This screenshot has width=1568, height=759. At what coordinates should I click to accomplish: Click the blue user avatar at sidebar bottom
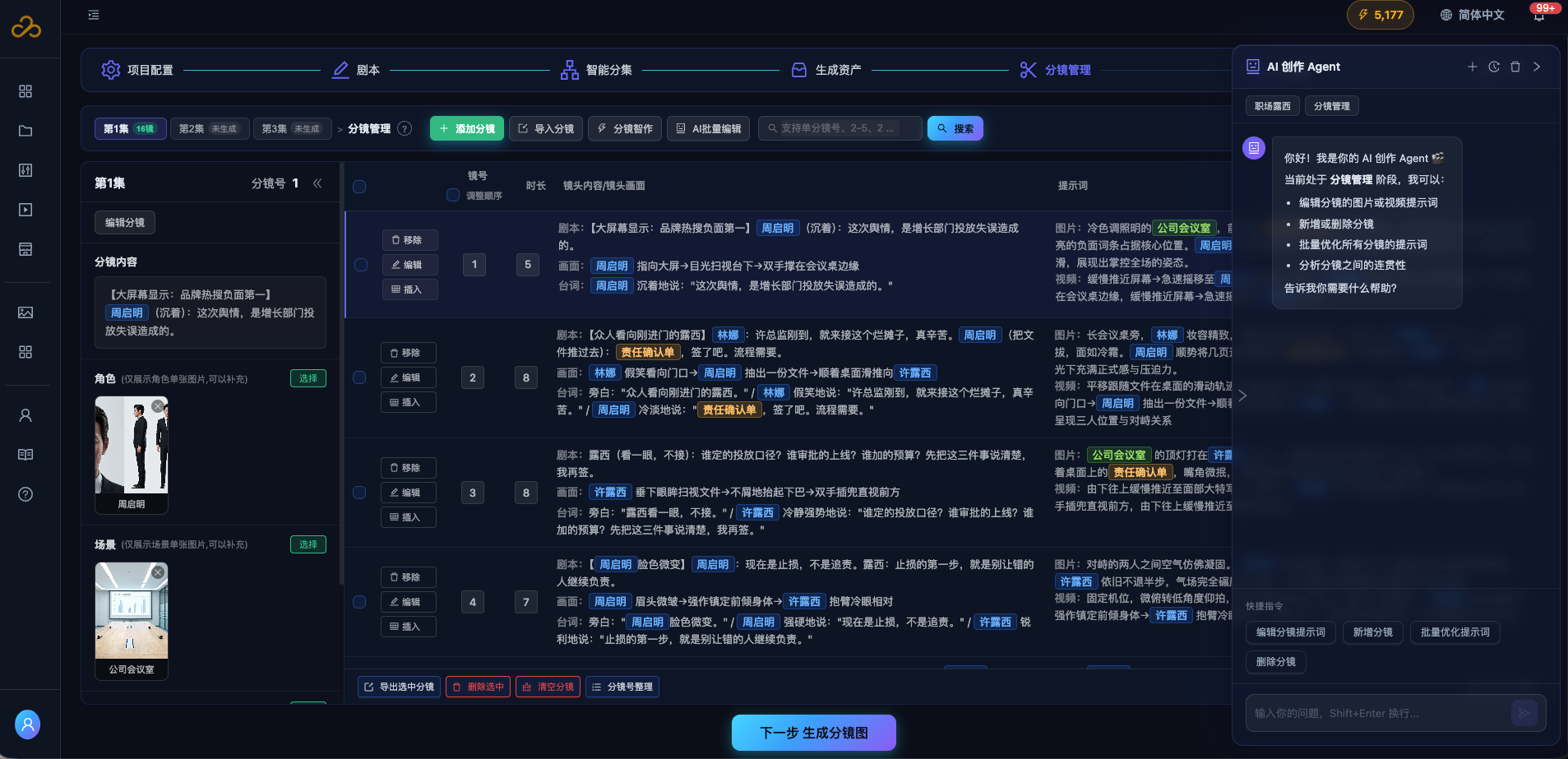[x=27, y=724]
